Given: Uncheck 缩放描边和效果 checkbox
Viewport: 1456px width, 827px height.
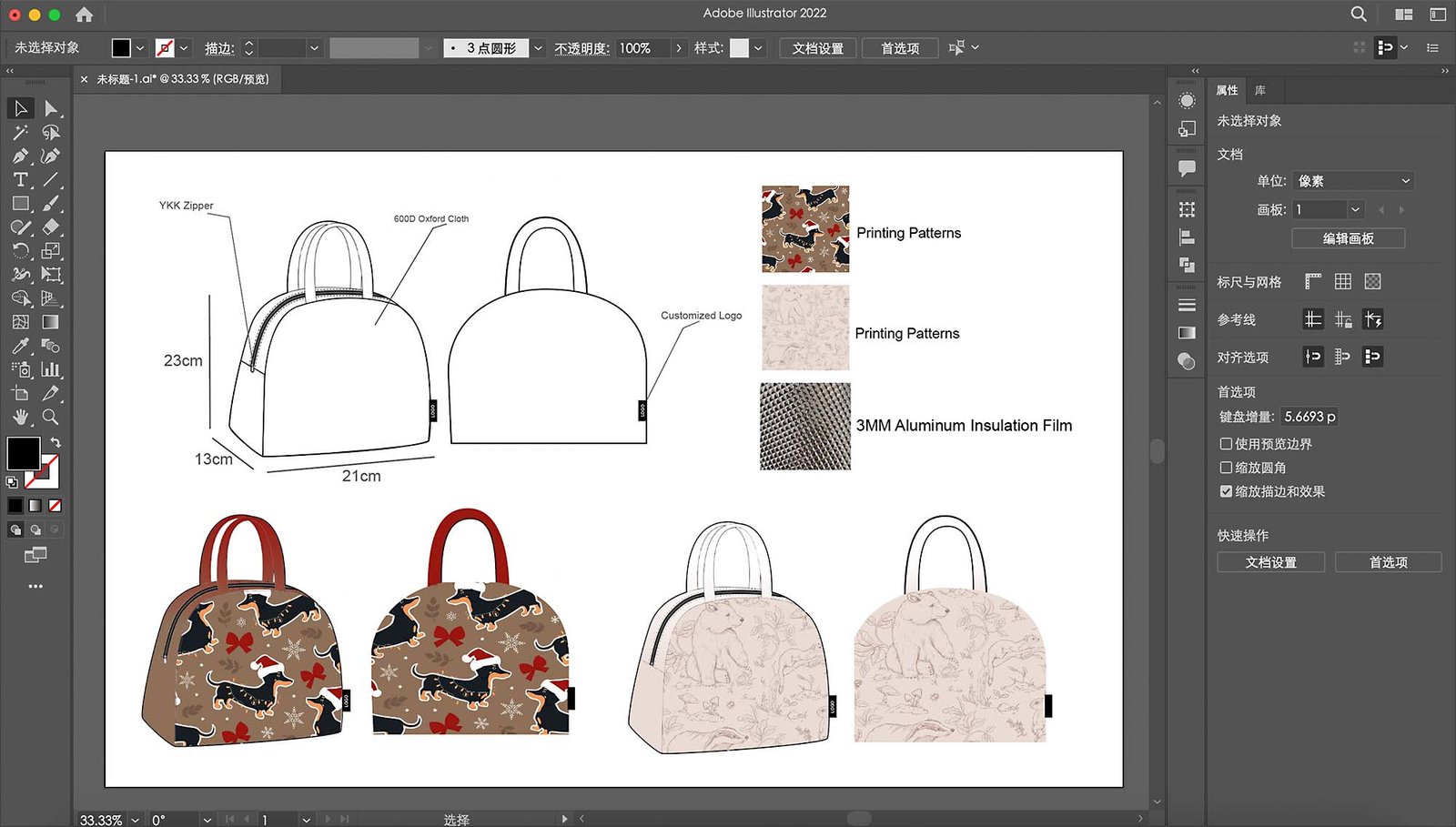Looking at the screenshot, I should [1226, 491].
